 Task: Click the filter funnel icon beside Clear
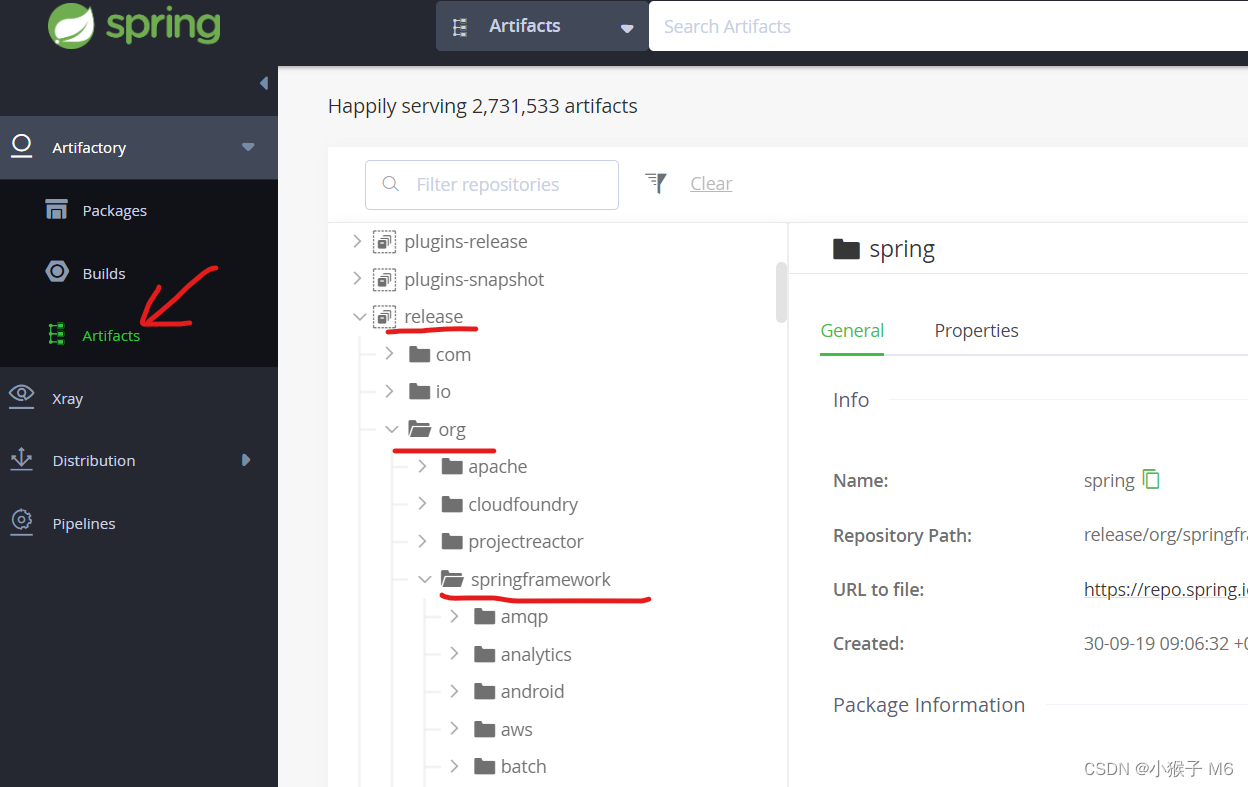click(656, 182)
